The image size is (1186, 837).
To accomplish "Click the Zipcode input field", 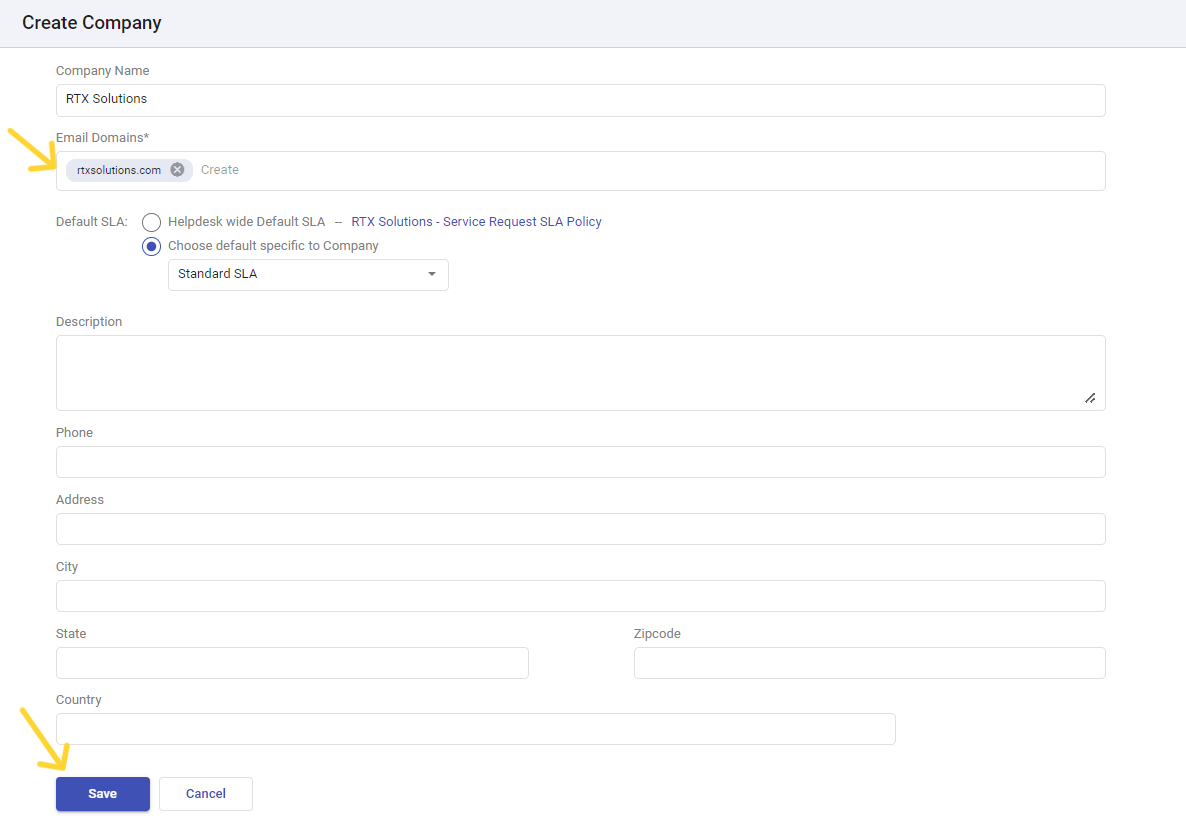I will [869, 662].
